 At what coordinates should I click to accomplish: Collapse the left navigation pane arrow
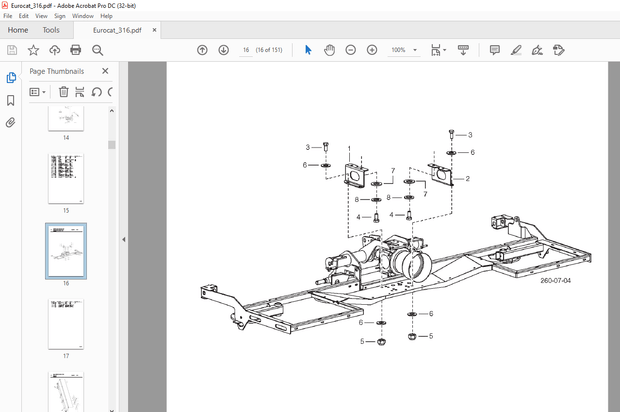pyautogui.click(x=124, y=239)
